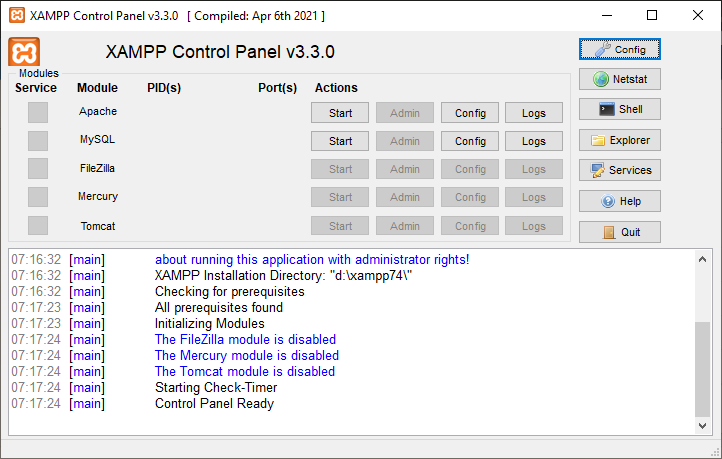The width and height of the screenshot is (722, 459).
Task: Click the log scrollbar up arrow
Action: click(x=702, y=259)
